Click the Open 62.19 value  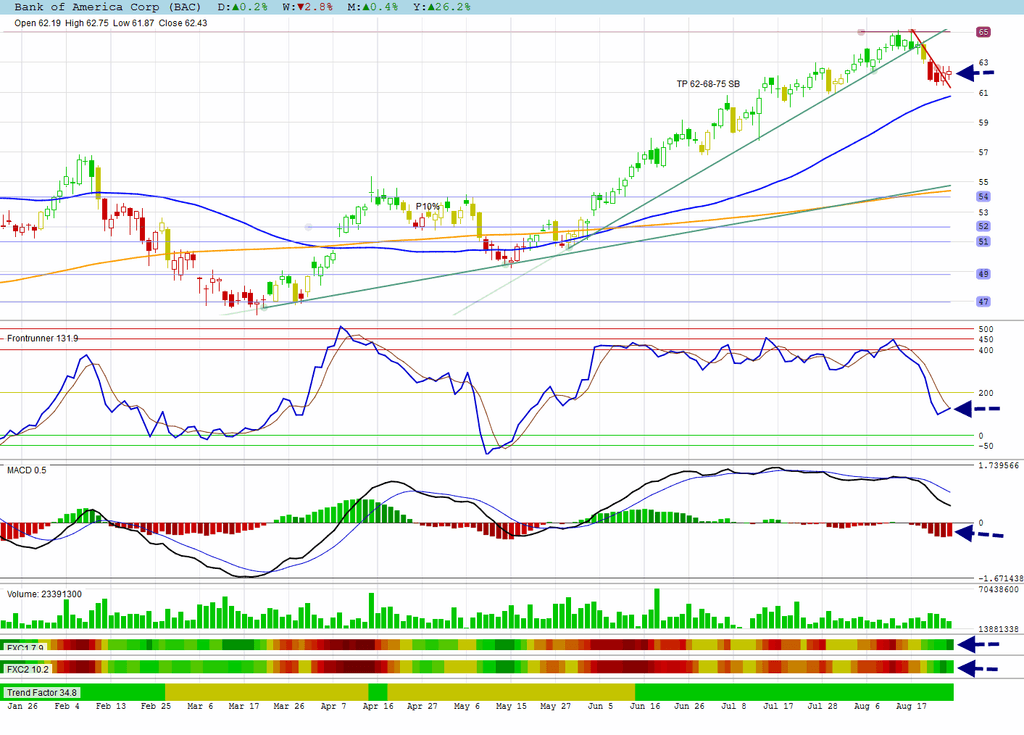coord(37,23)
